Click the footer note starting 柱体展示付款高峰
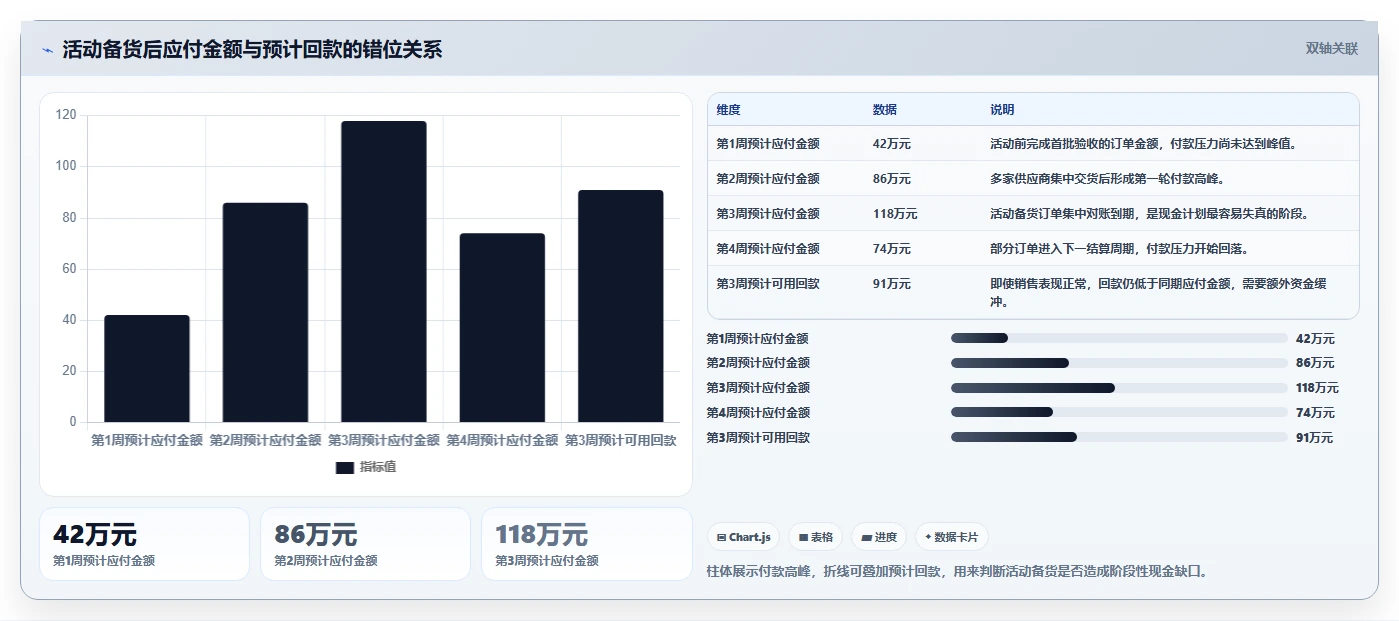Viewport: 1399px width, 621px height. click(957, 572)
